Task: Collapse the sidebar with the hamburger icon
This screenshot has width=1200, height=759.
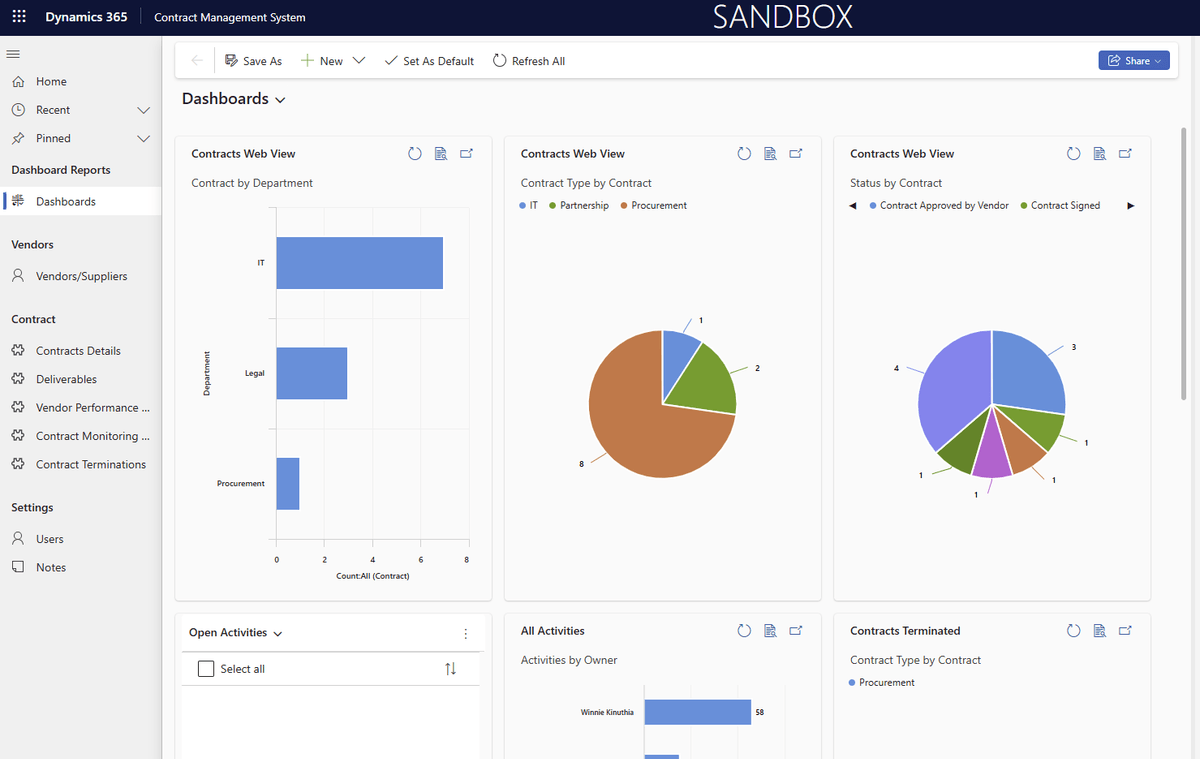Action: click(x=13, y=54)
